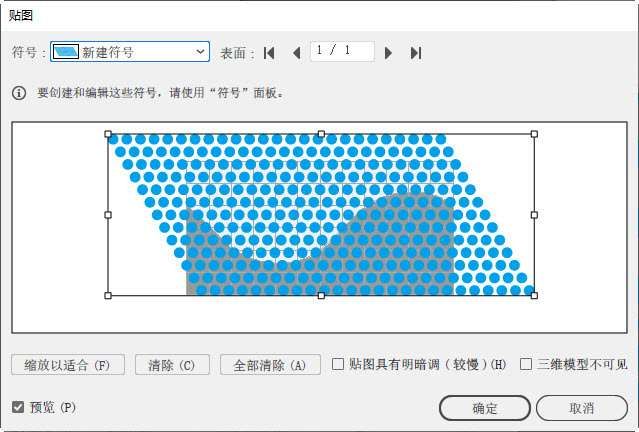Confirm with the 确定 button
This screenshot has height=432, width=639.
[x=485, y=408]
